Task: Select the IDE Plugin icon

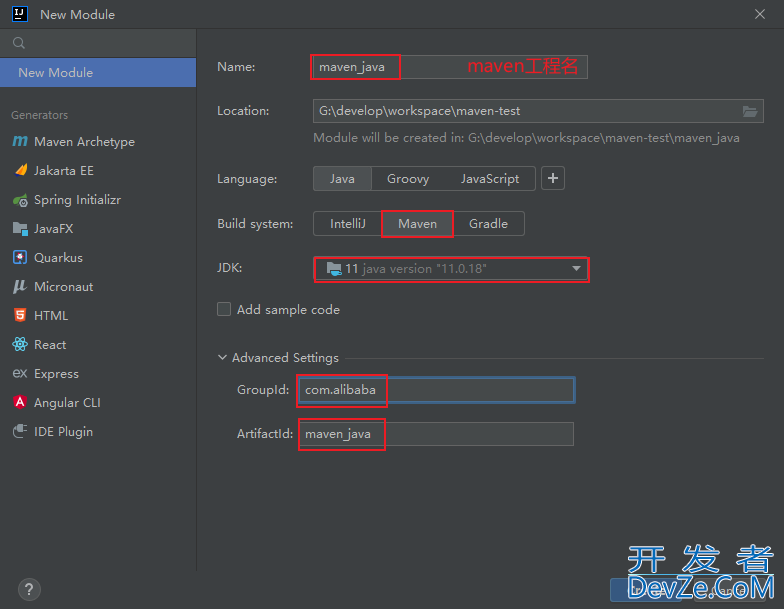Action: (20, 432)
